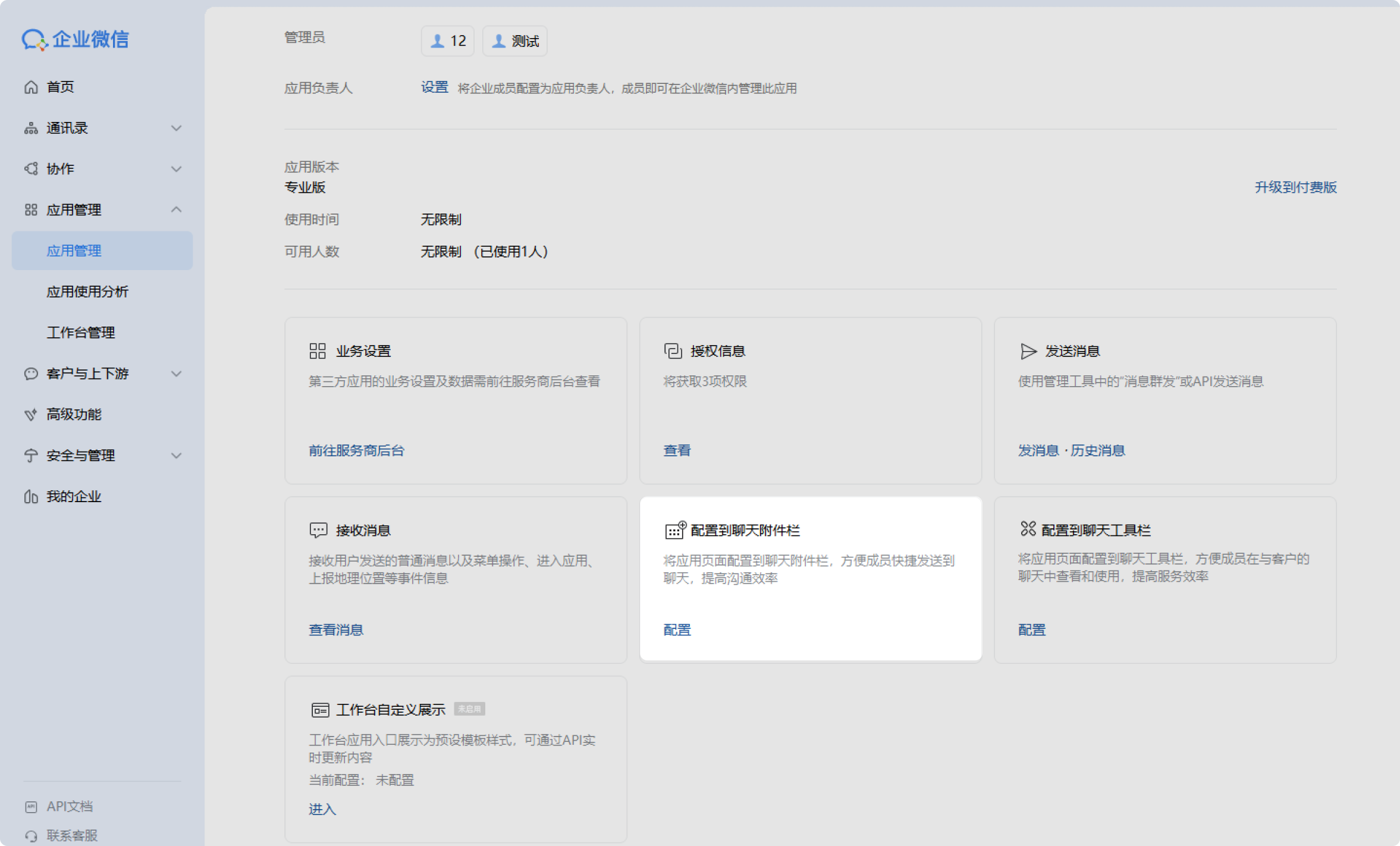
Task: Click the 通讯录 org-chart icon
Action: tap(31, 129)
